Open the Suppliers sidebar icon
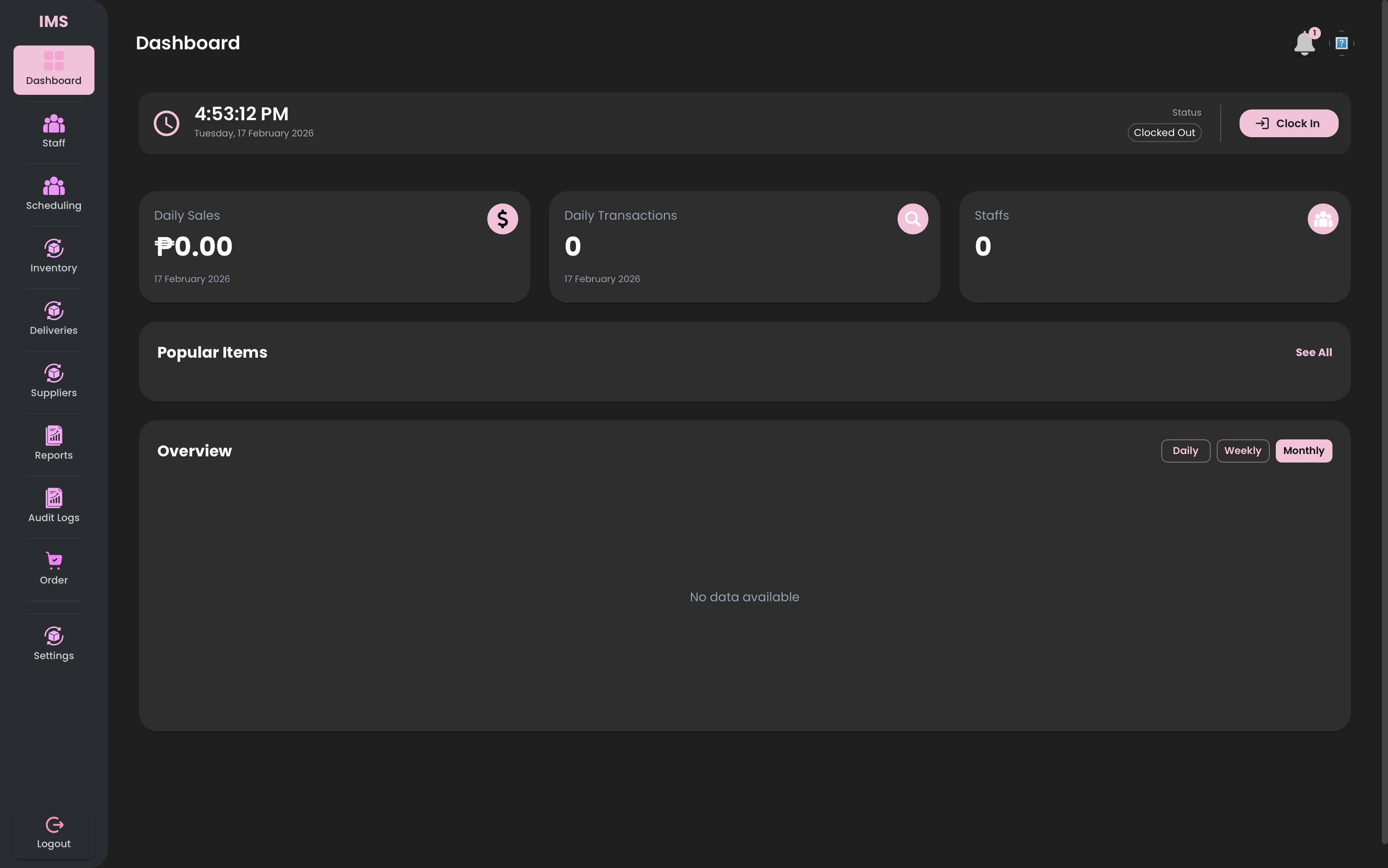Image resolution: width=1388 pixels, height=868 pixels. point(54,374)
